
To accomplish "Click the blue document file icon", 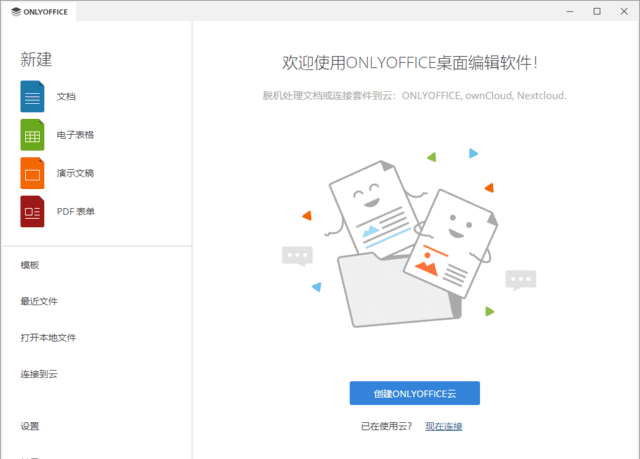I will coord(32,96).
